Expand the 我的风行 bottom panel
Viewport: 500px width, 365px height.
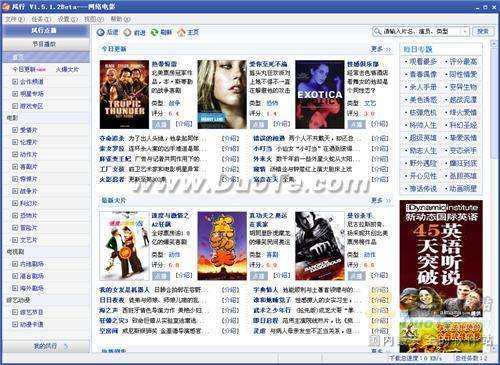point(46,346)
